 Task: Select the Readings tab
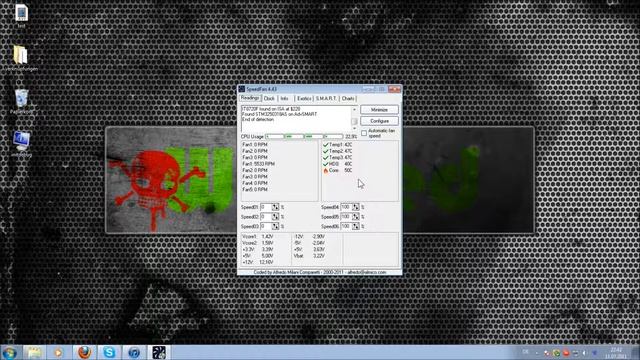(x=250, y=98)
